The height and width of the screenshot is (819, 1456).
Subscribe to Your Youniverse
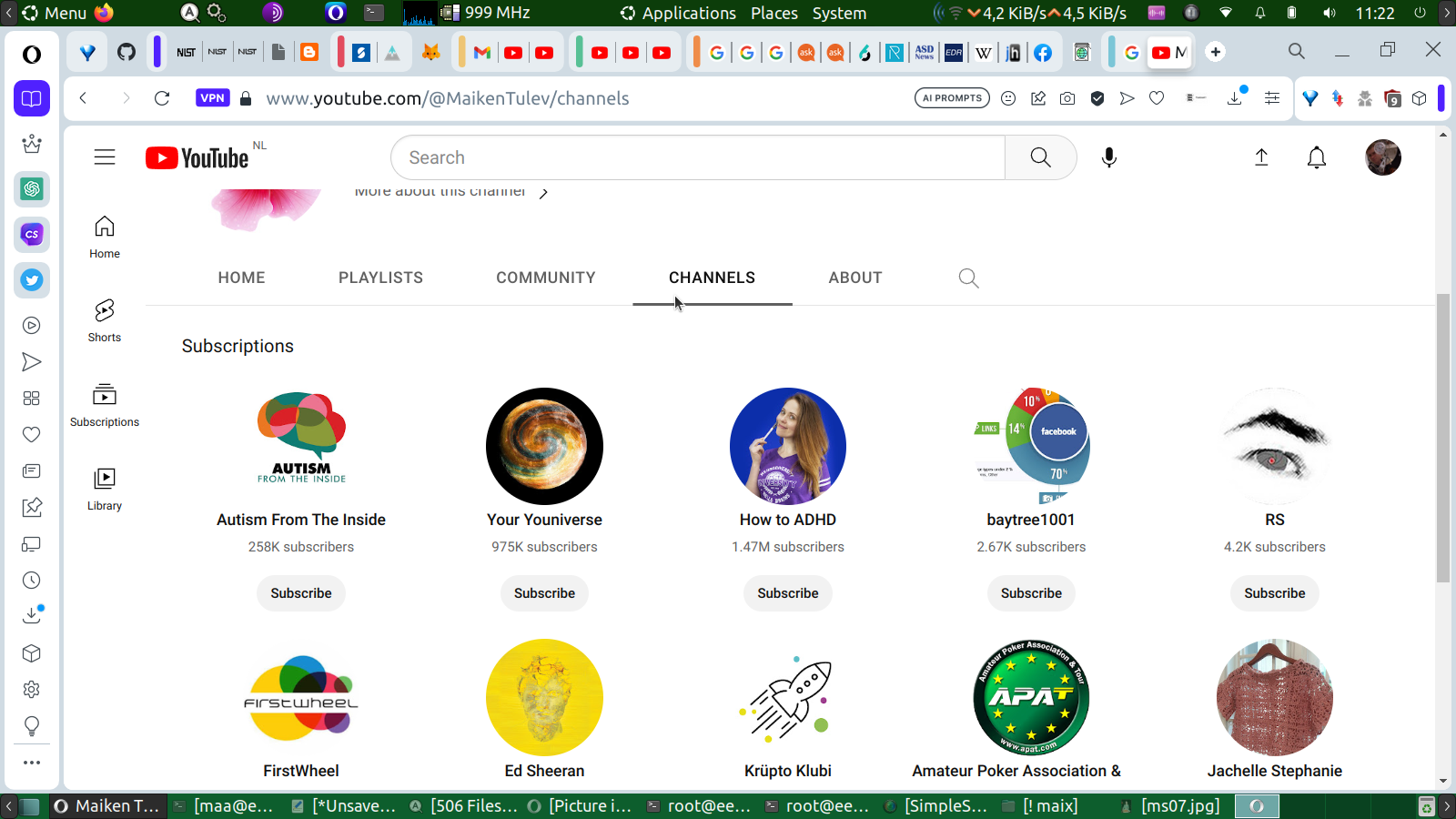coord(544,593)
